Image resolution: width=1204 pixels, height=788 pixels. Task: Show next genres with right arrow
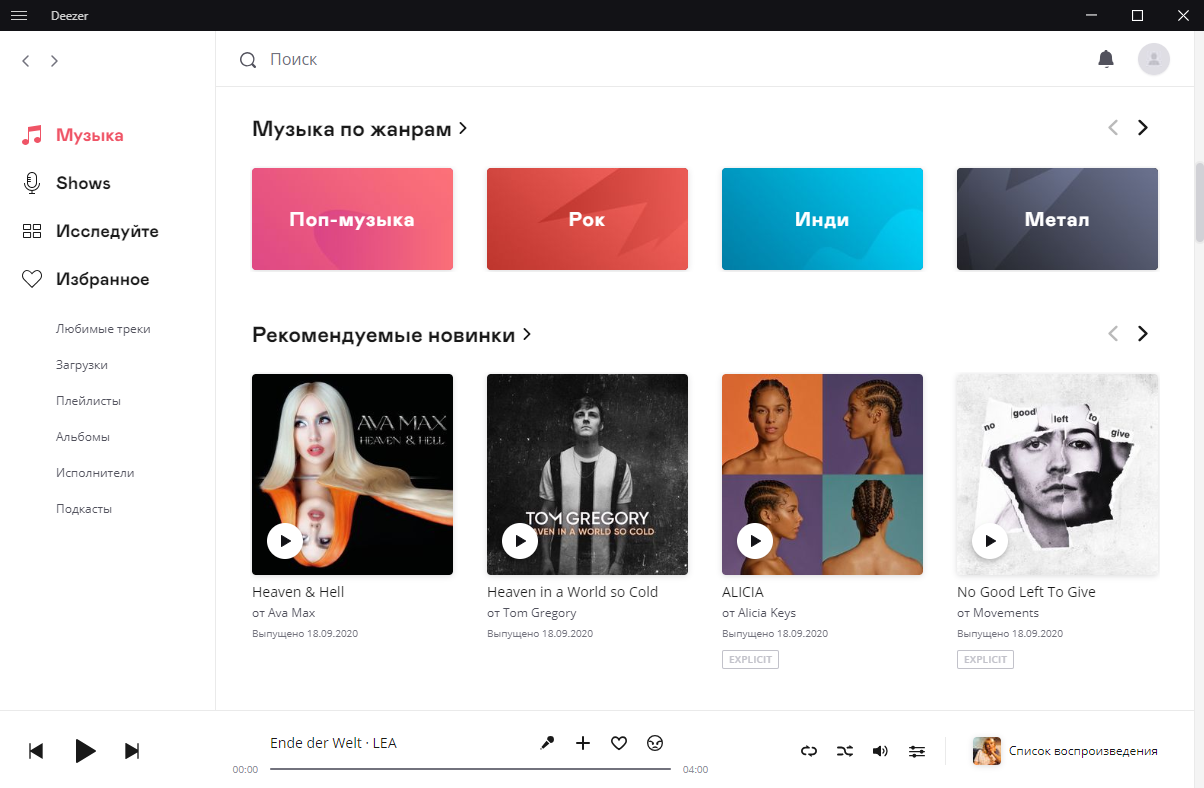pyautogui.click(x=1143, y=128)
